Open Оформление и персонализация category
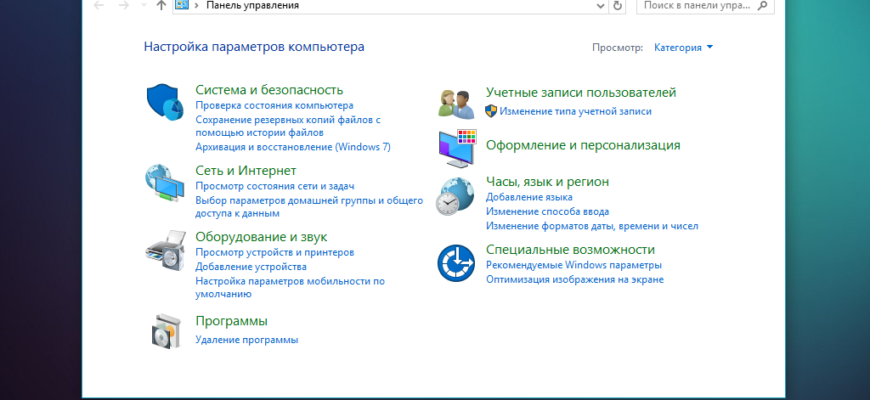 tap(583, 145)
